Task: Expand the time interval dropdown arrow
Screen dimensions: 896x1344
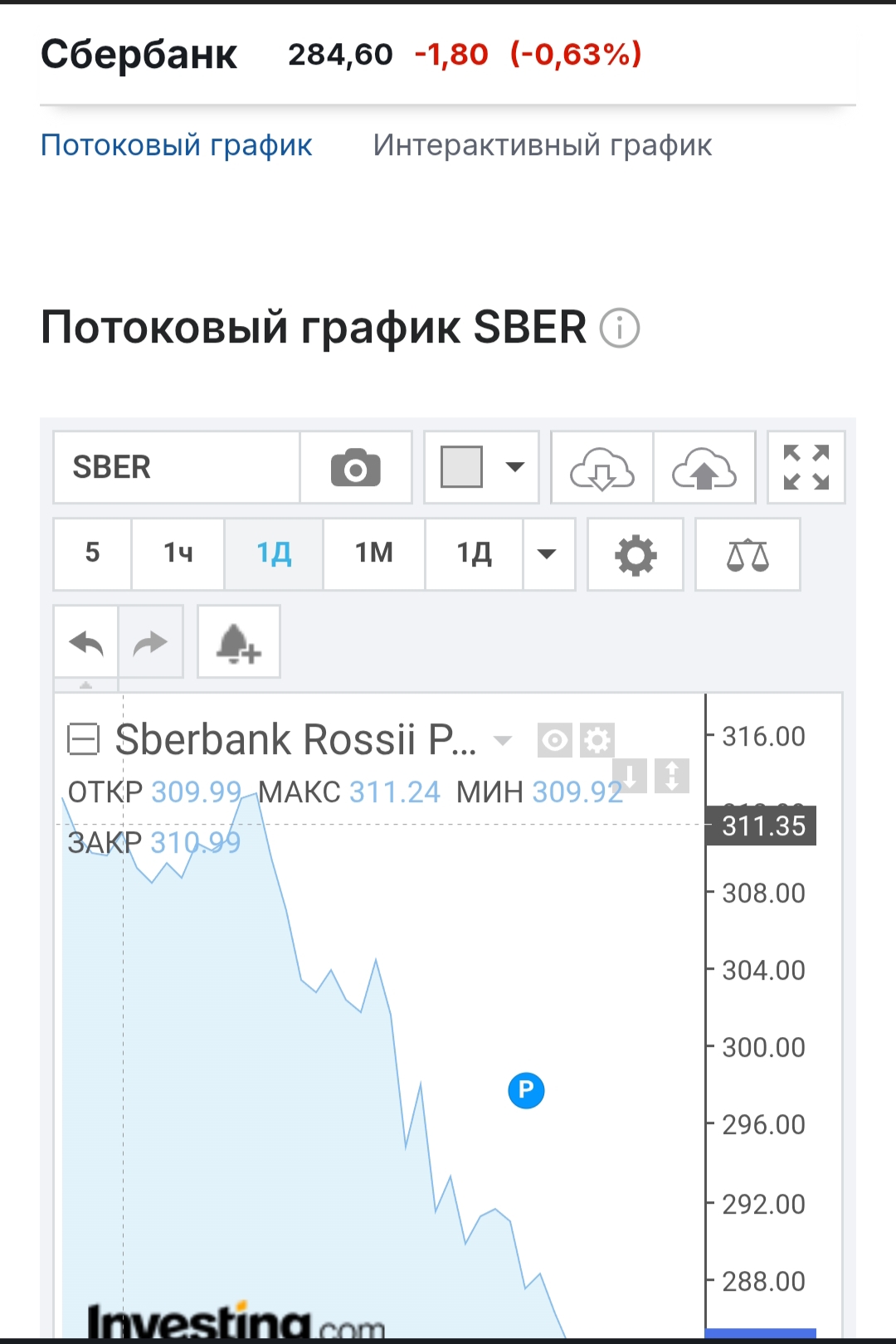Action: coord(547,554)
